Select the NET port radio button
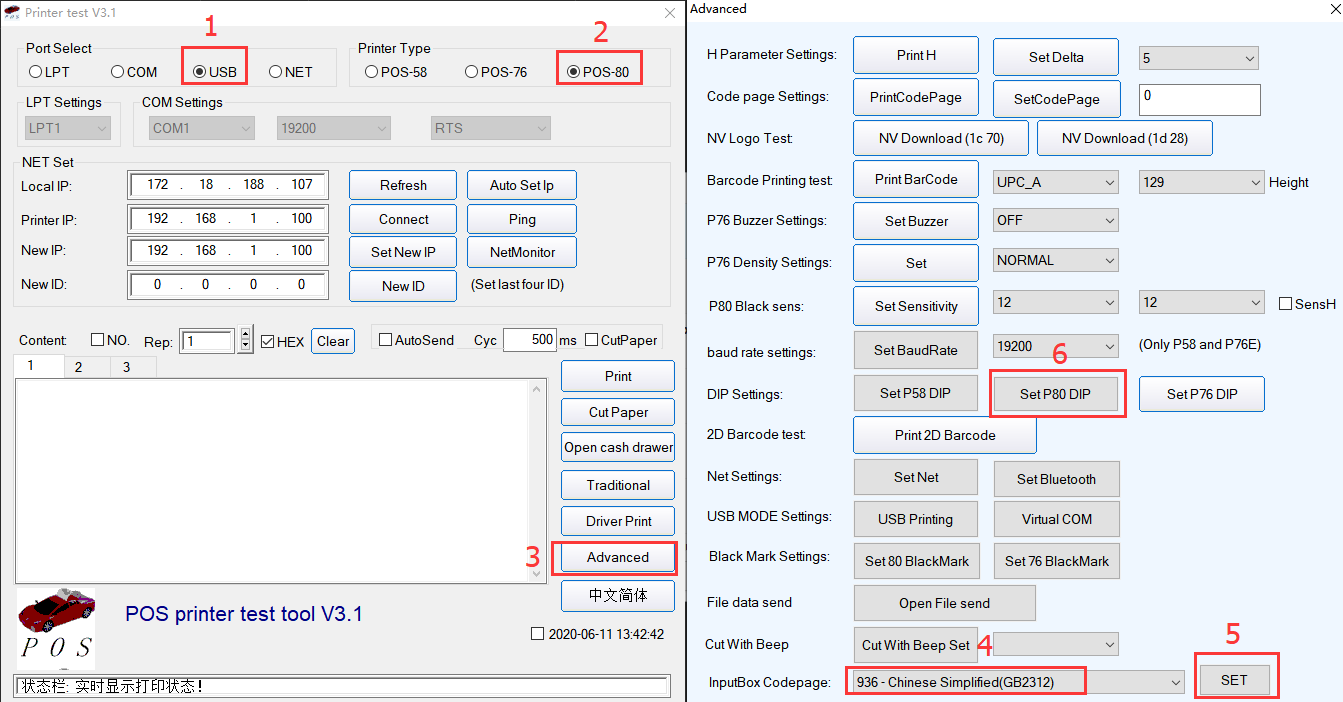This screenshot has width=1343, height=702. point(275,72)
